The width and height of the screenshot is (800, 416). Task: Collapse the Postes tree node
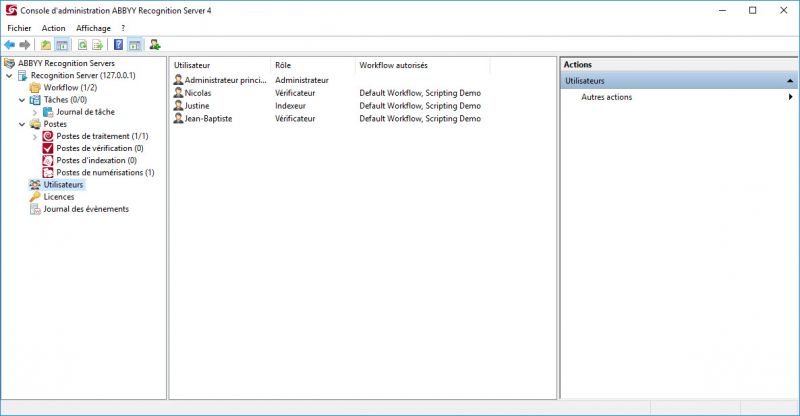point(22,124)
